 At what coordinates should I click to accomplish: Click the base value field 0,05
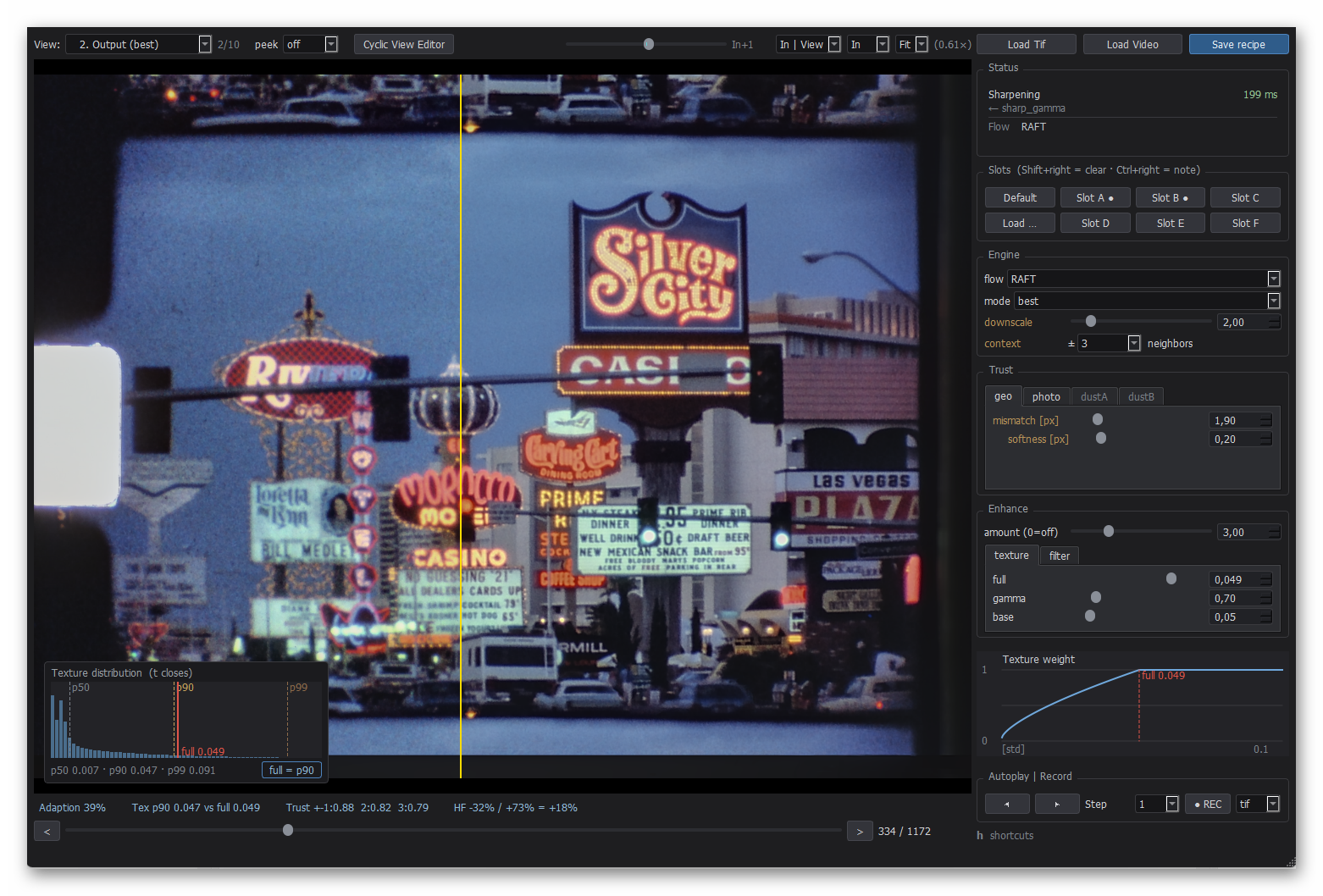[x=1242, y=617]
